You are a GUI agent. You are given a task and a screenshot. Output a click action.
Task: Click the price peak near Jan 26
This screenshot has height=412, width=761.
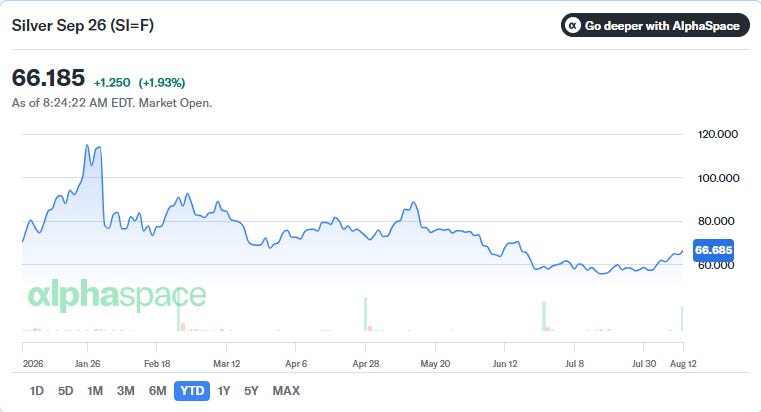(x=87, y=145)
